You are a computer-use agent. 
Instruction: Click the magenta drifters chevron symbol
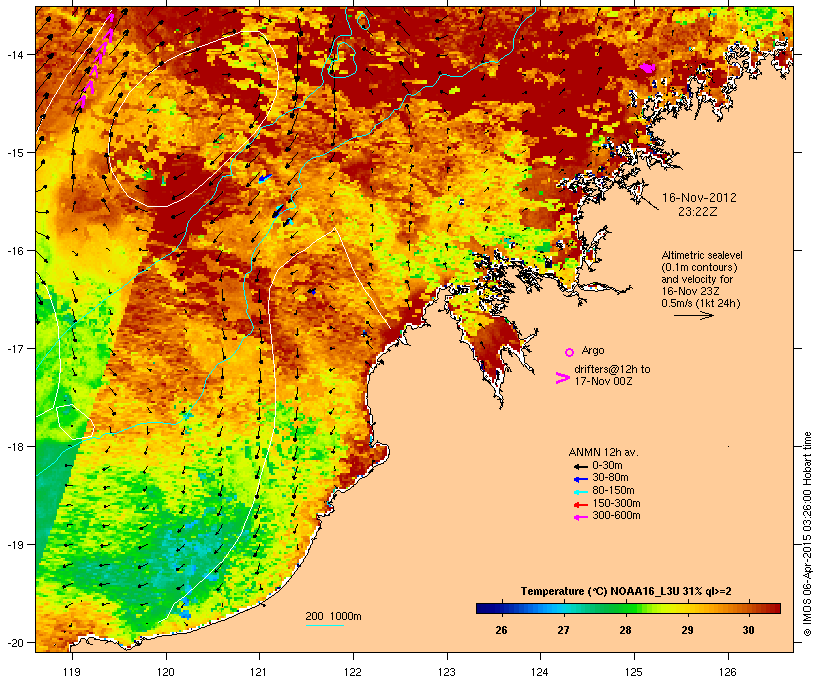(562, 378)
